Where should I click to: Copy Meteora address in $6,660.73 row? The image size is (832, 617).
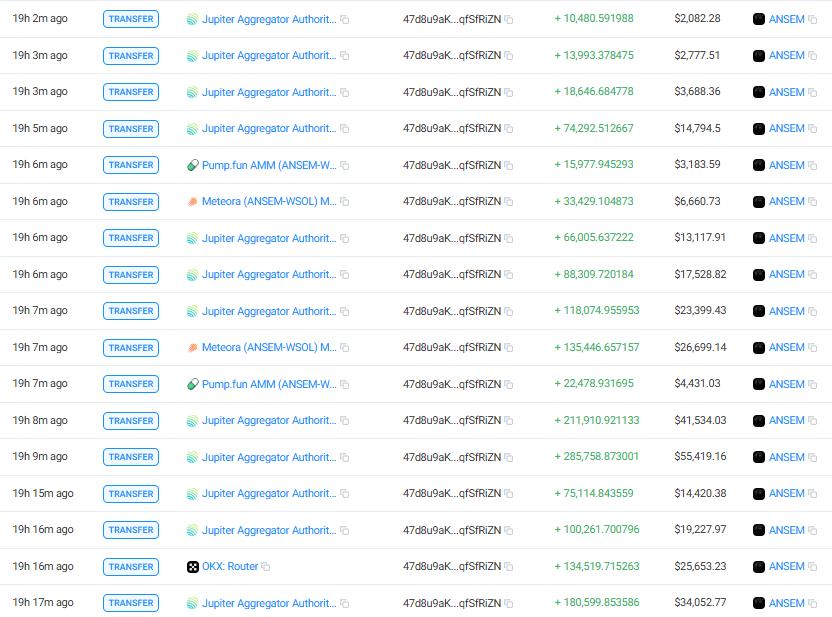point(345,202)
